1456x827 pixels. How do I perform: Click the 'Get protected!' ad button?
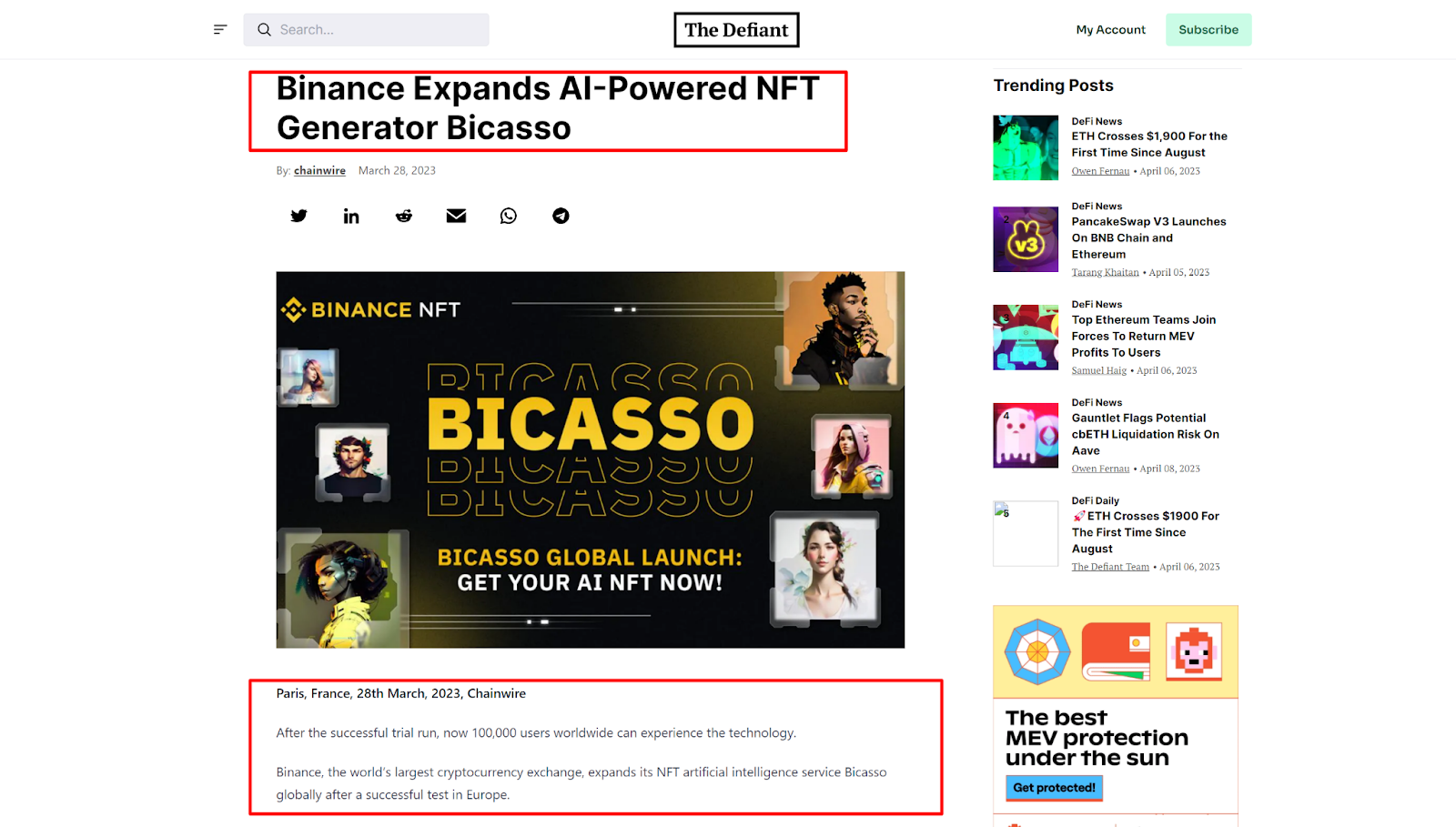(1054, 788)
